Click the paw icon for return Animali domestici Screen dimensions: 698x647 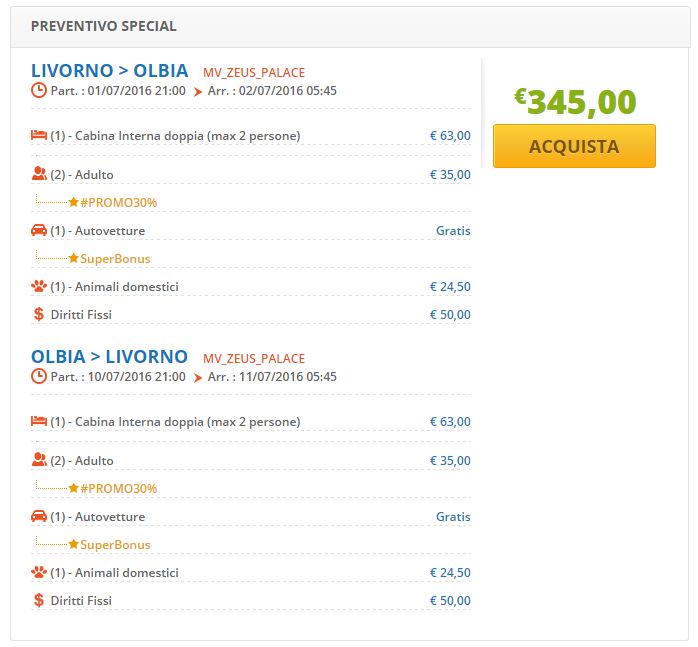click(39, 572)
